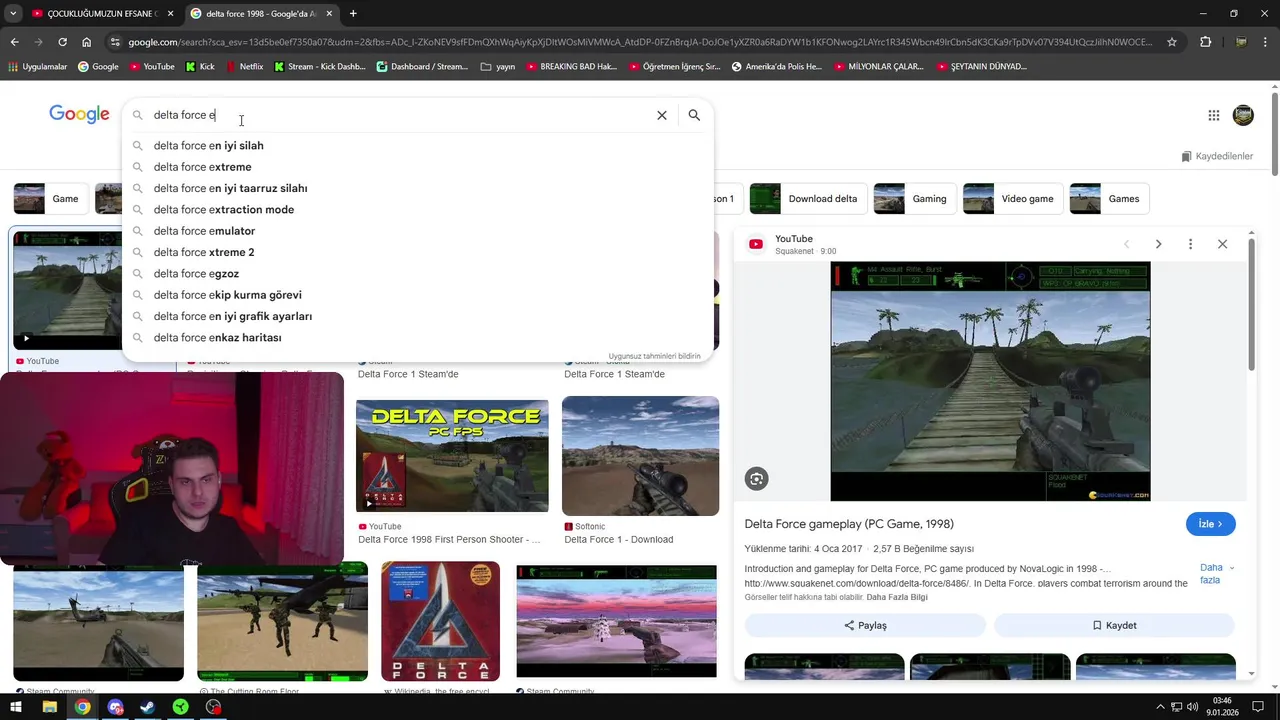Open Stream - Kick Dashboard bookmark

319,67
